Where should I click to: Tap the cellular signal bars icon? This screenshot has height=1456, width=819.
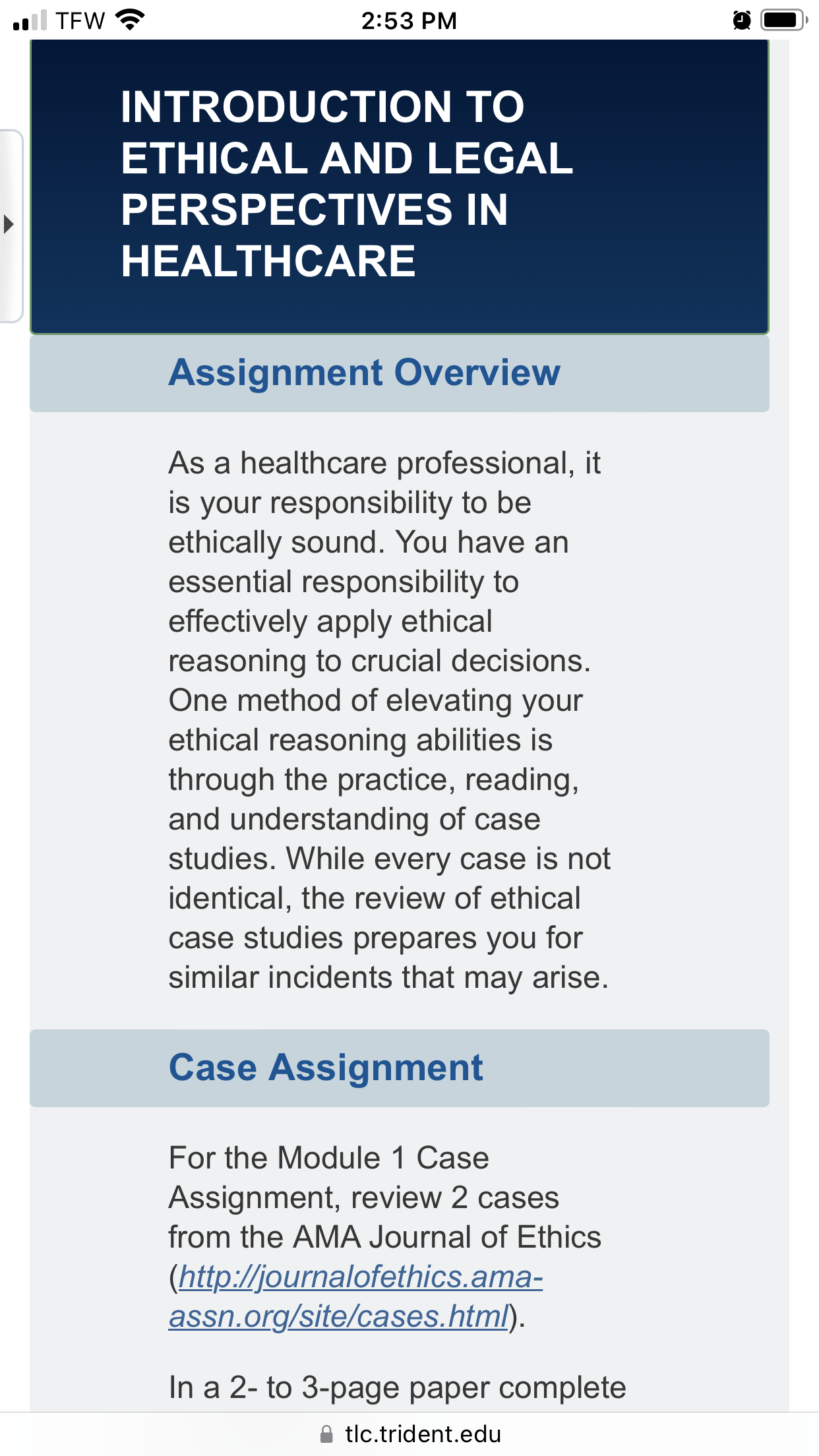click(x=30, y=20)
